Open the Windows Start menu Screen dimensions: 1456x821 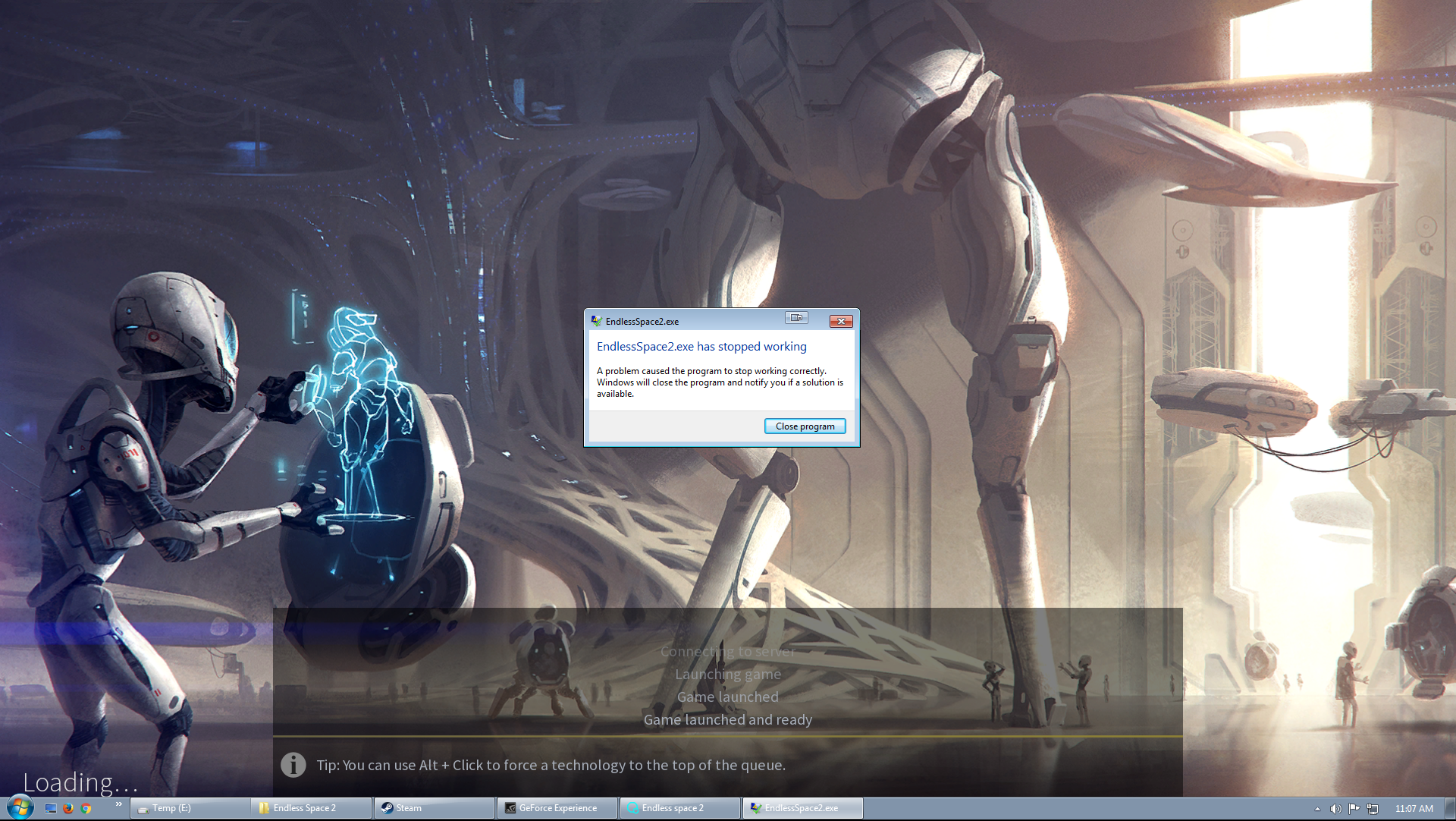(20, 807)
